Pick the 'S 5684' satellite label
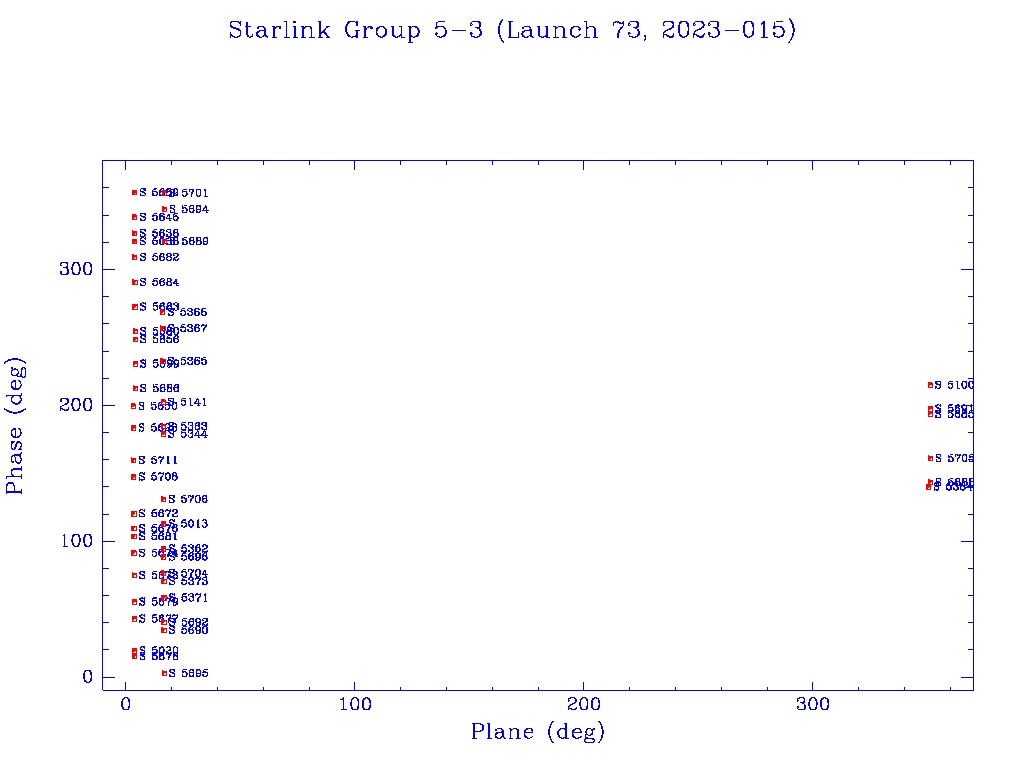Image resolution: width=1024 pixels, height=768 pixels. (159, 283)
